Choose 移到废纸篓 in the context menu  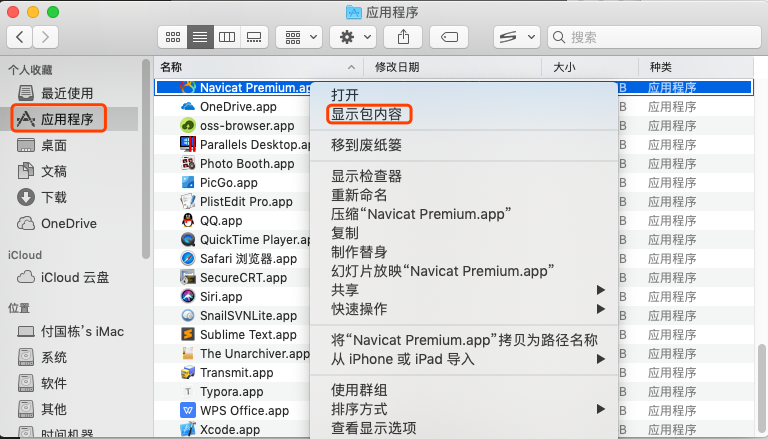[x=366, y=145]
